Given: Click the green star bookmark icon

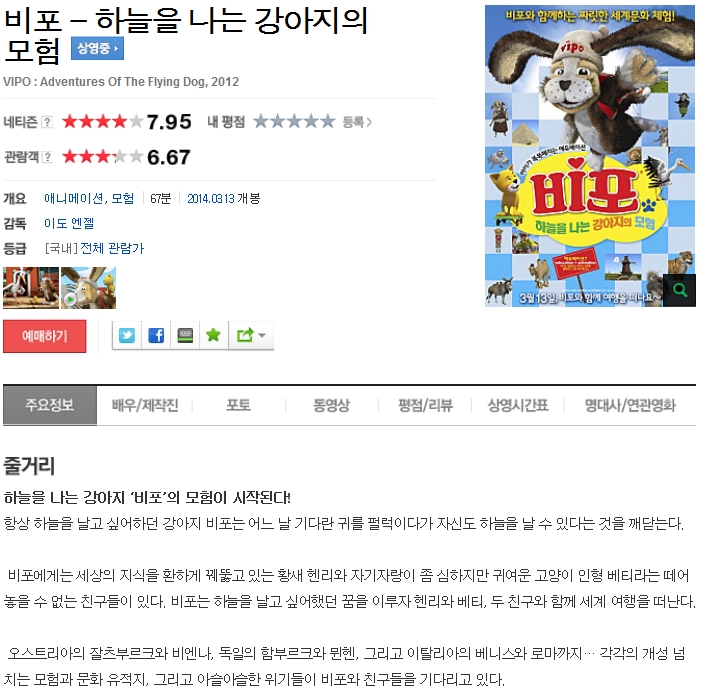Looking at the screenshot, I should click(213, 335).
